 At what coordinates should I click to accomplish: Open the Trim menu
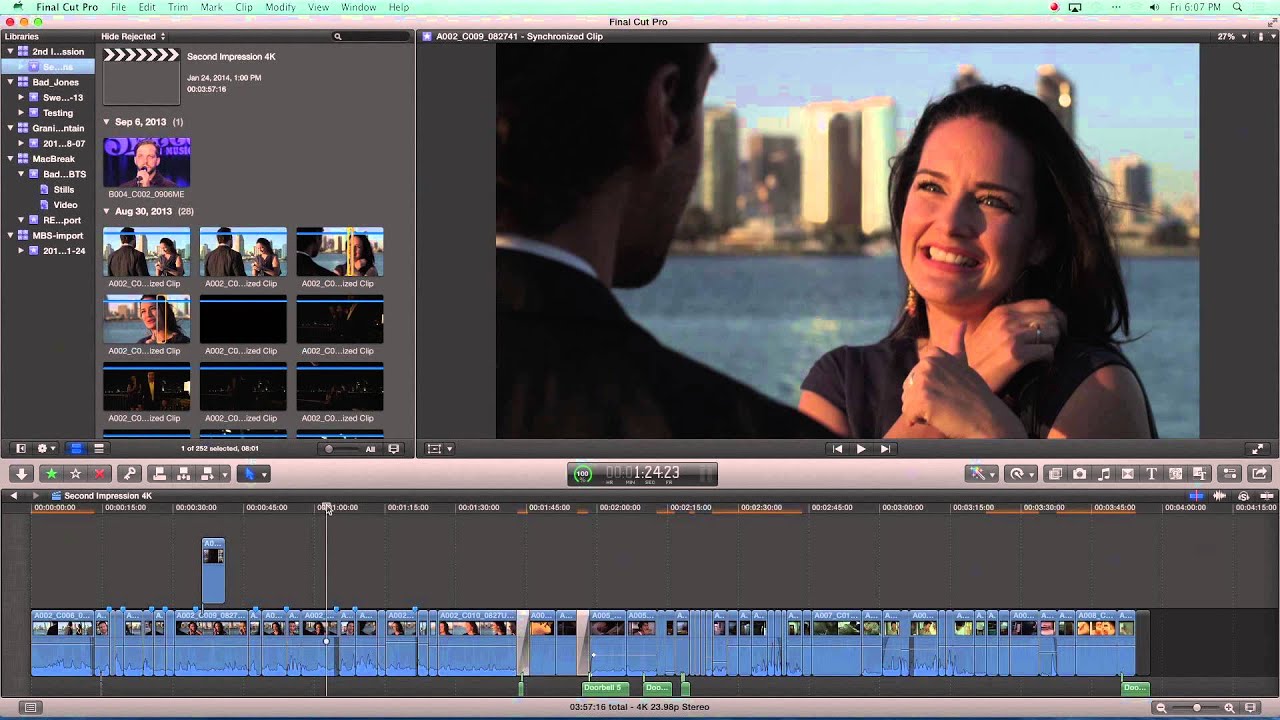point(178,7)
